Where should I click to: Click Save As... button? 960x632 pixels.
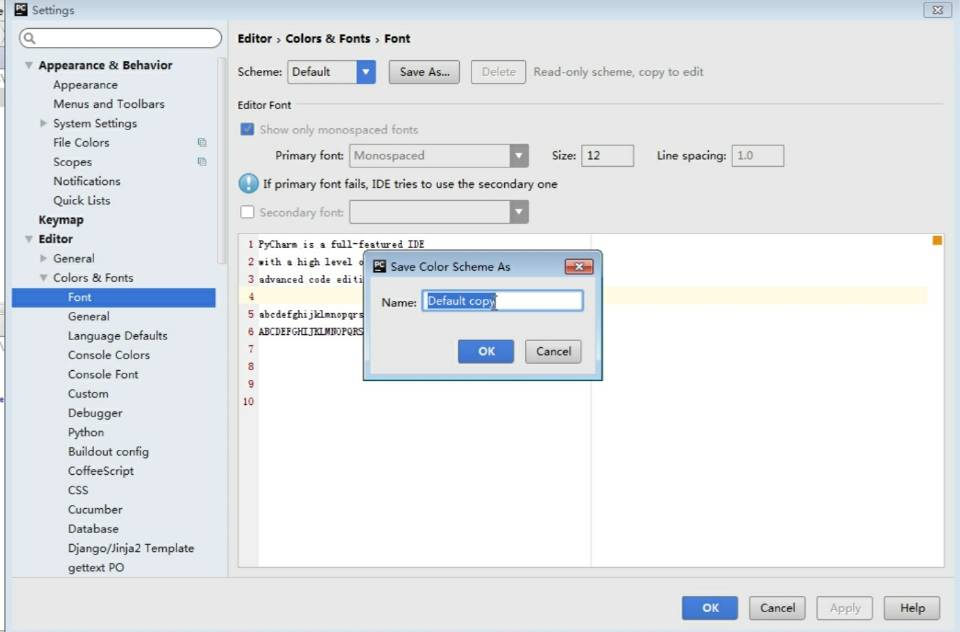pos(424,72)
